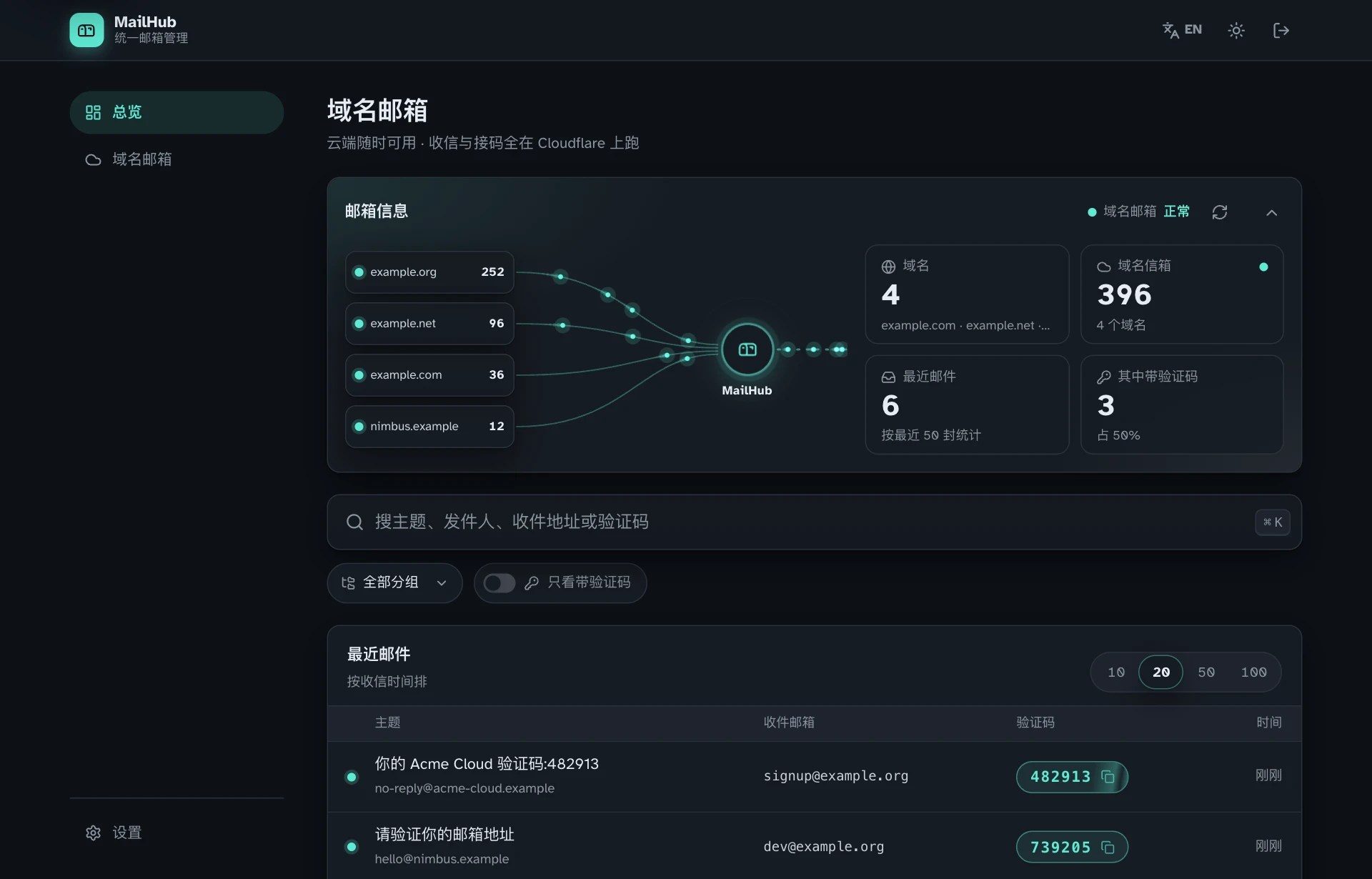Show 50 mails per page

pos(1206,672)
